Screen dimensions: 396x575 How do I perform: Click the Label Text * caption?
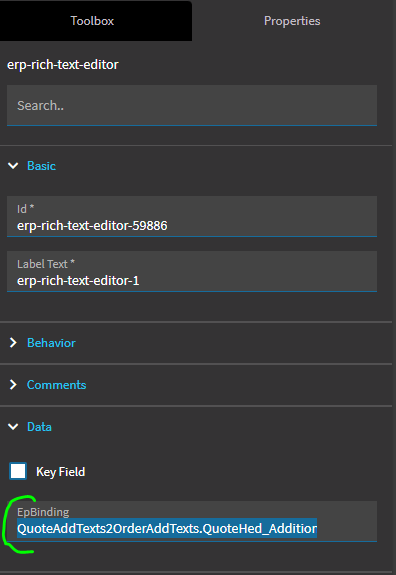click(x=46, y=264)
